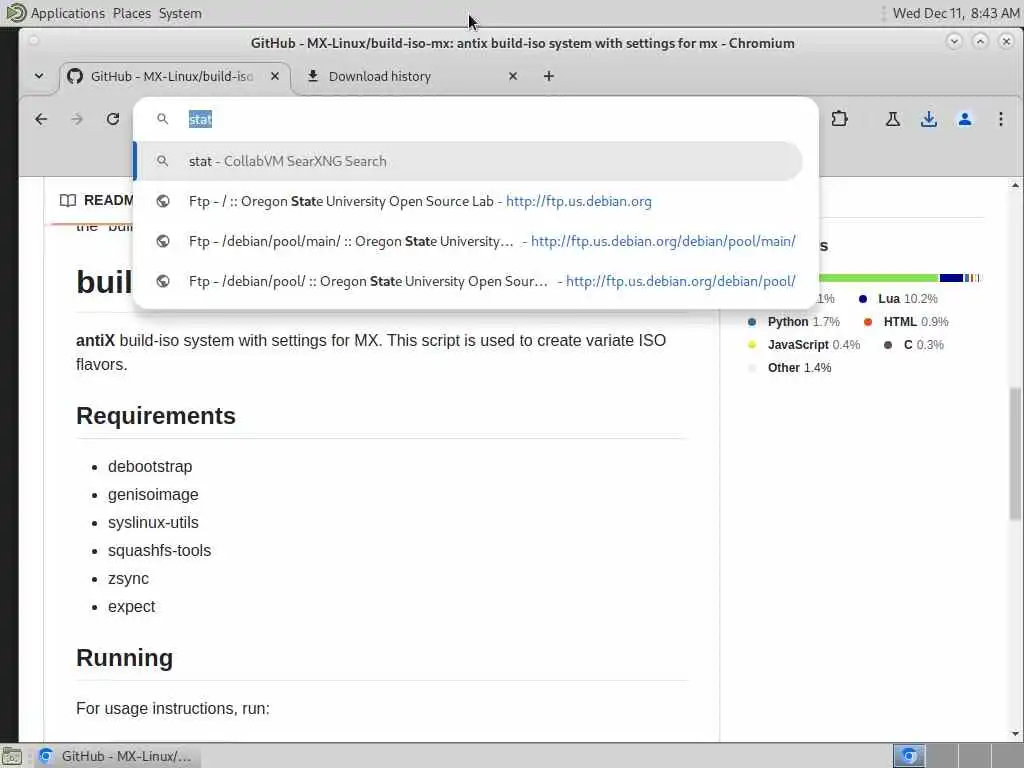1024x768 pixels.
Task: Click the omnibox search magnifier icon
Action: 163,119
